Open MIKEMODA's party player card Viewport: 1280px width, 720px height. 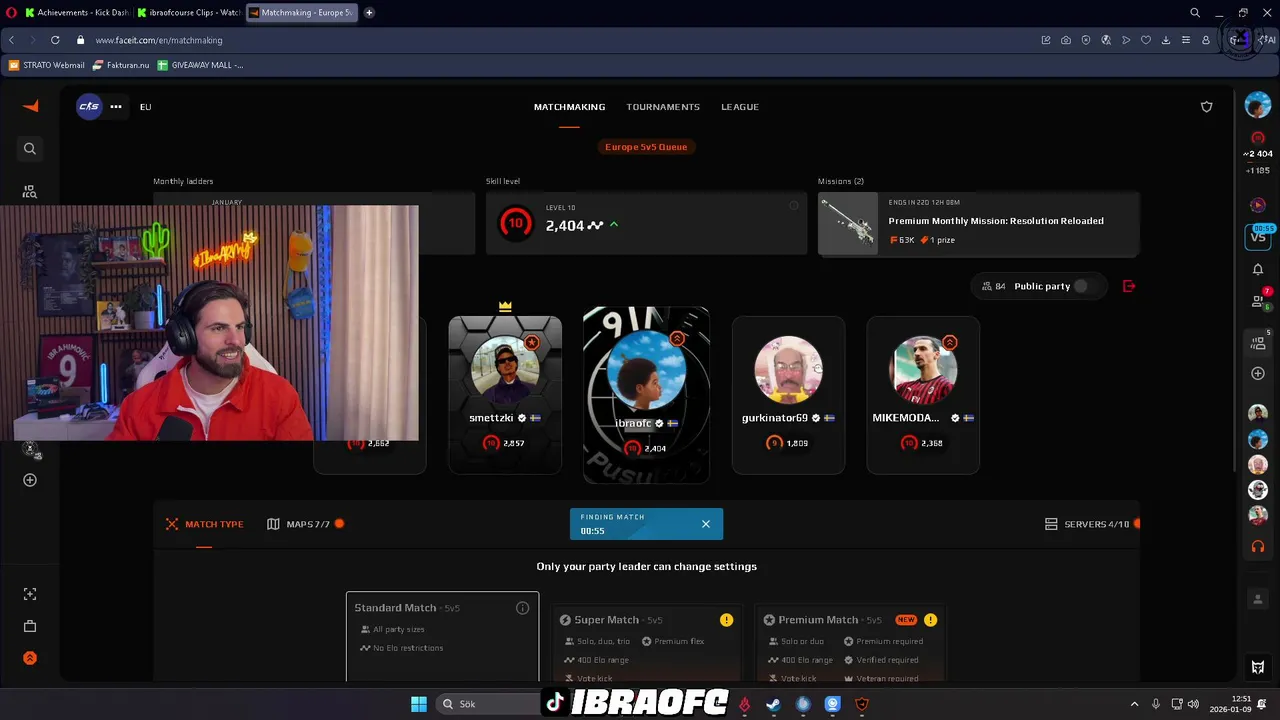click(x=923, y=394)
